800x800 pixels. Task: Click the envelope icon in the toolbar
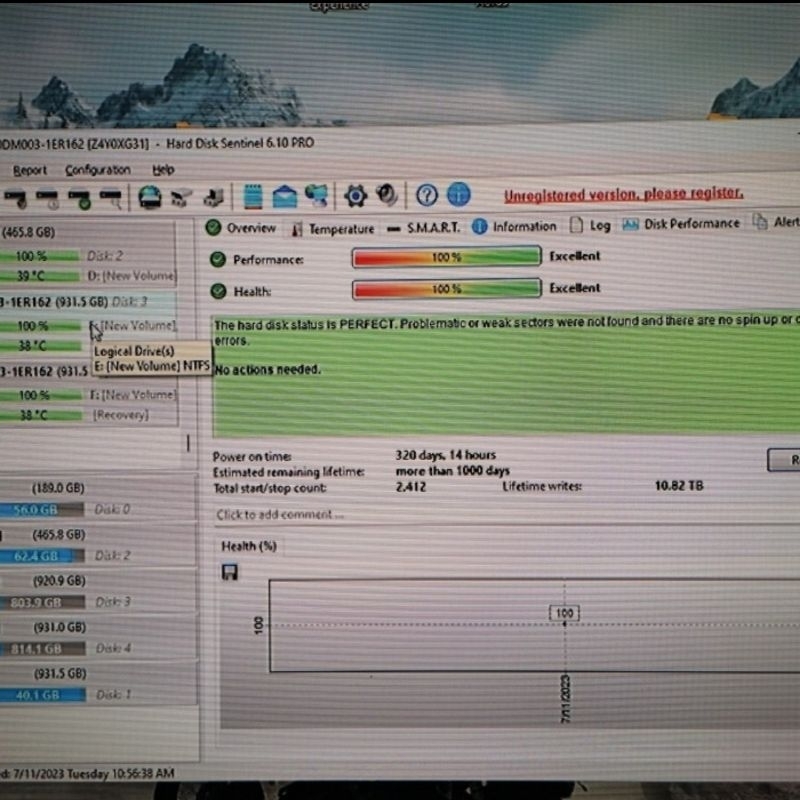[285, 195]
